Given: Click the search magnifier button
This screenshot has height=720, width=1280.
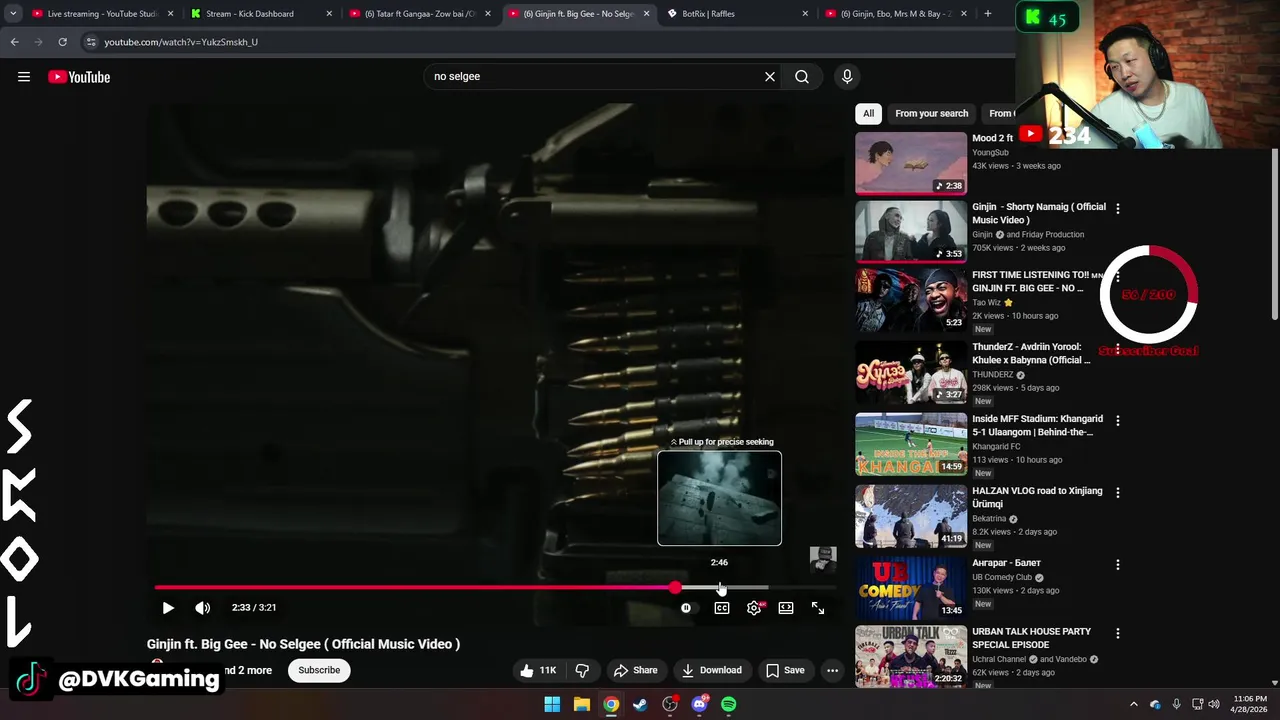Looking at the screenshot, I should tap(802, 76).
